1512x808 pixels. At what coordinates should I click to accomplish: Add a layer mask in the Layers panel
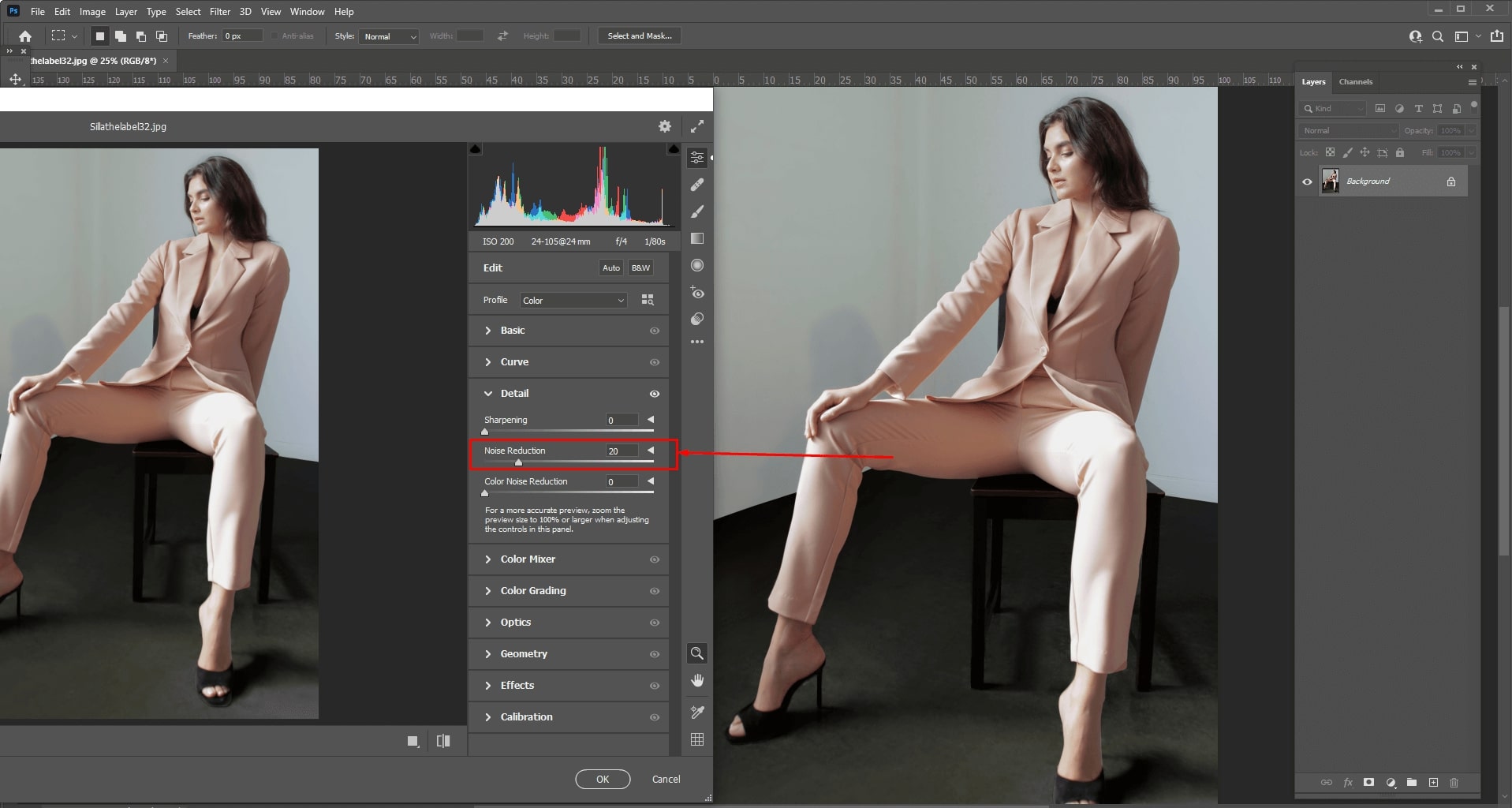pos(1368,783)
